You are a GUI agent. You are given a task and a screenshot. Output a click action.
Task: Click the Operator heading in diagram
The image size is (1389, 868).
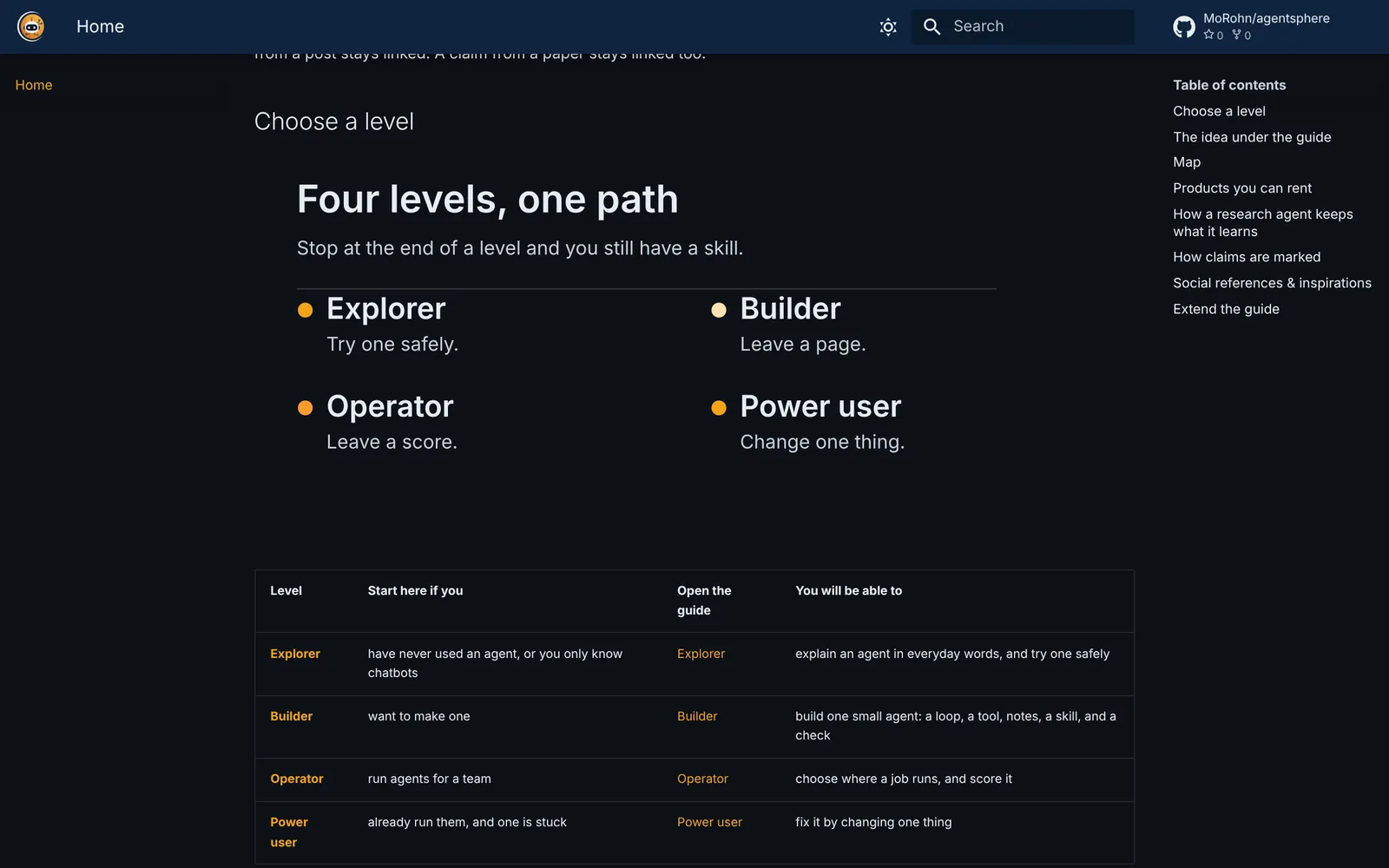[x=390, y=407]
